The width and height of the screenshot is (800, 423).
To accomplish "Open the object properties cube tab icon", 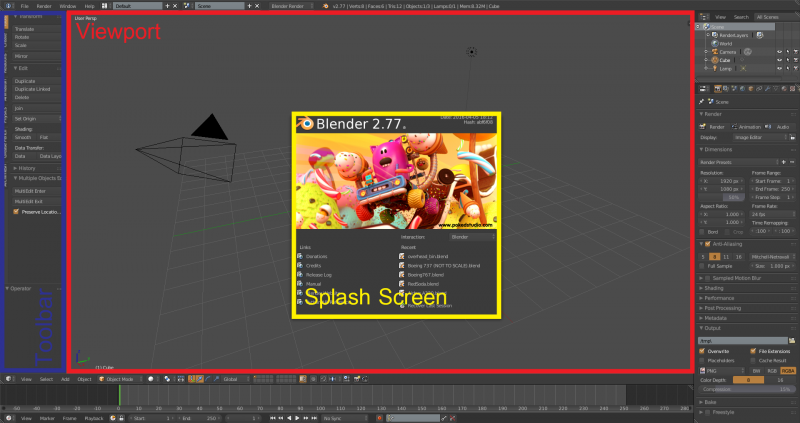I will pyautogui.click(x=751, y=88).
